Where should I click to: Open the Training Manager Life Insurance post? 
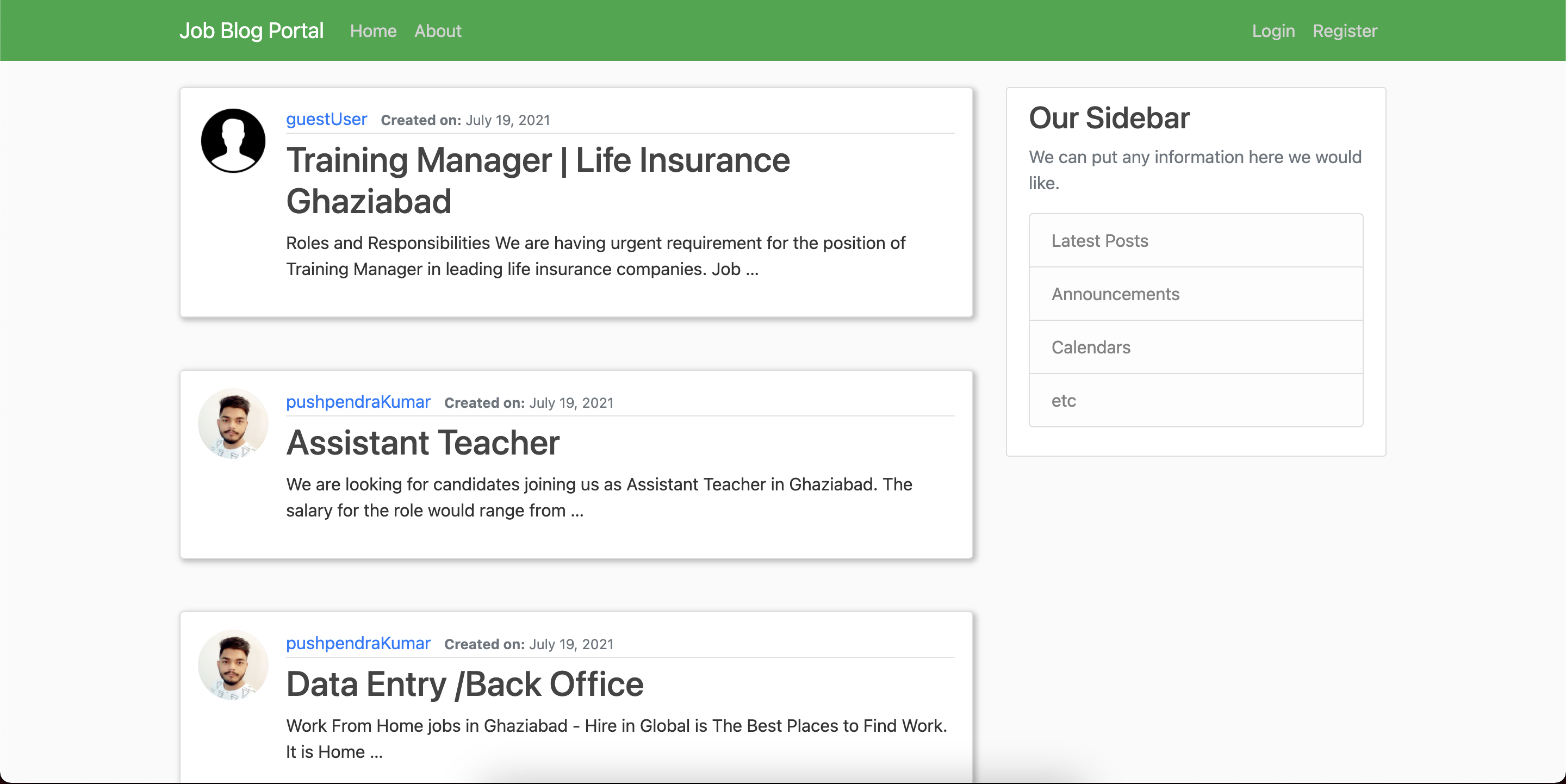tap(538, 181)
